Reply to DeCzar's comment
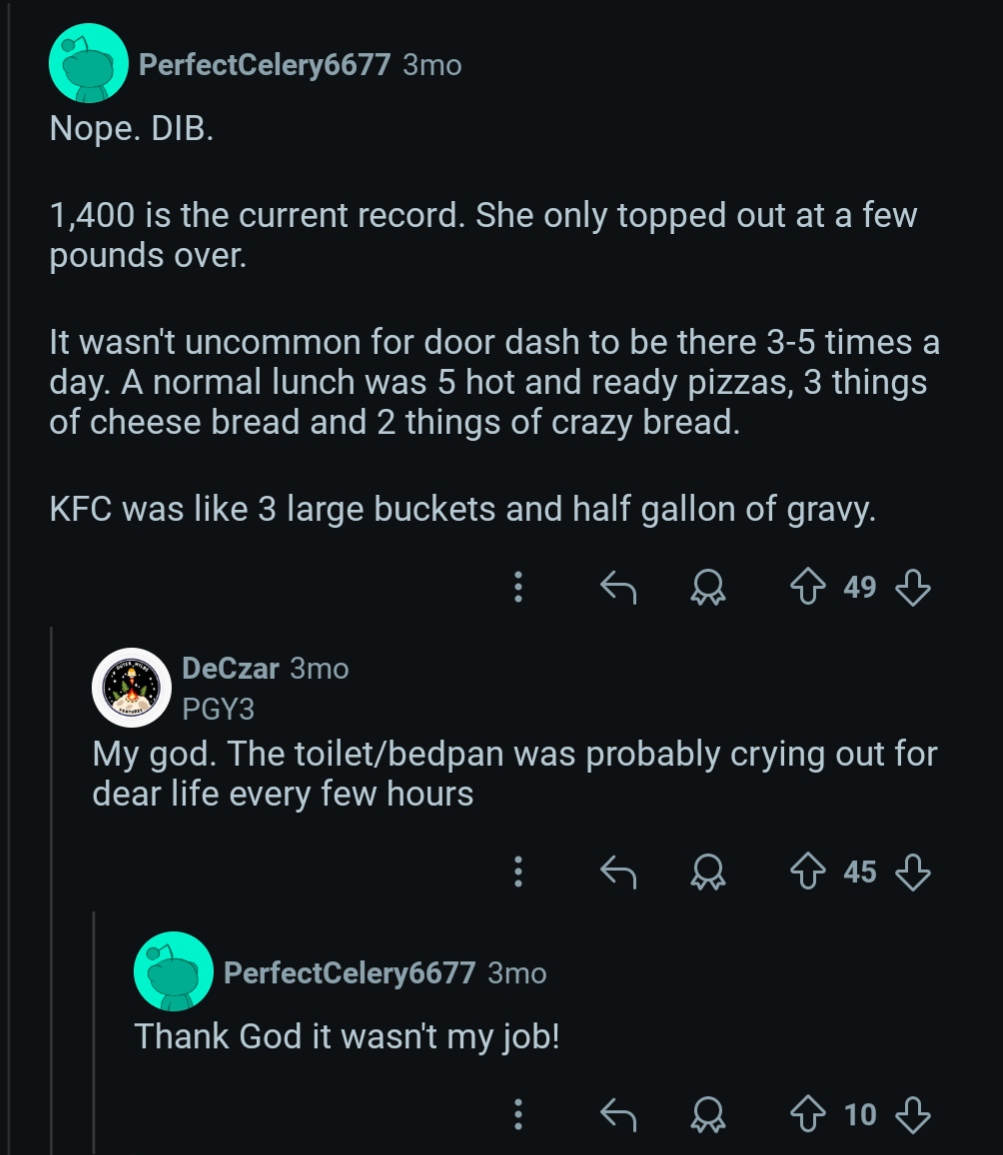 [x=617, y=872]
